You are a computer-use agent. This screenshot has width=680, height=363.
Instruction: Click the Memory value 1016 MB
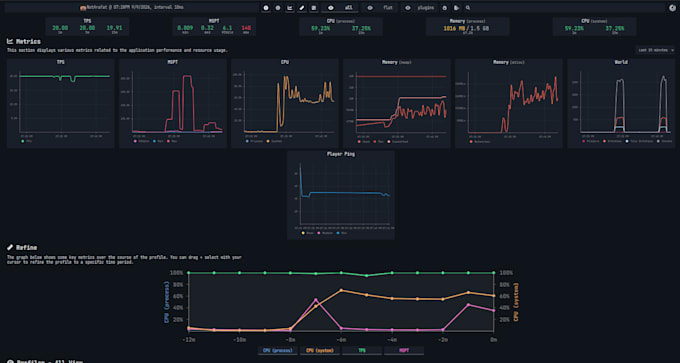click(x=453, y=28)
